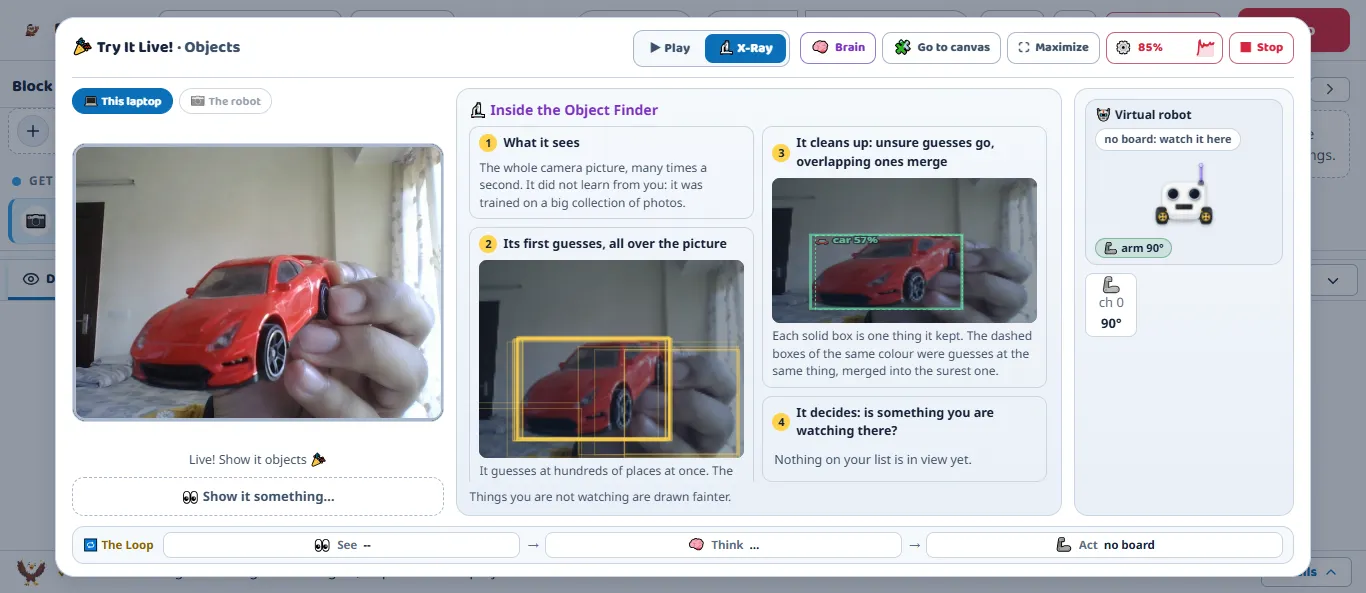Image resolution: width=1366 pixels, height=593 pixels.
Task: Click the car 57% detection label
Action: pyautogui.click(x=846, y=240)
